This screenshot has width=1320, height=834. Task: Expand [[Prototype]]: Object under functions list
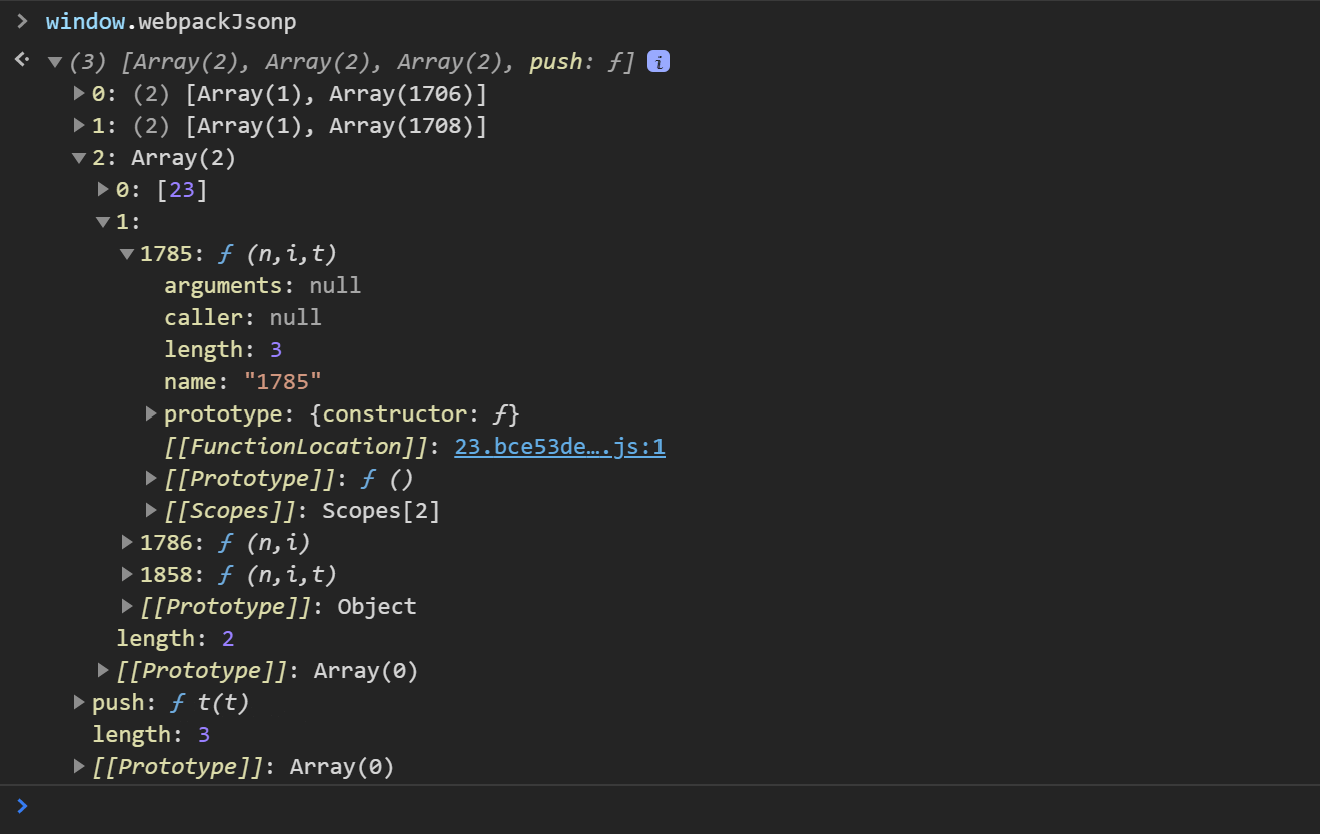pyautogui.click(x=126, y=606)
